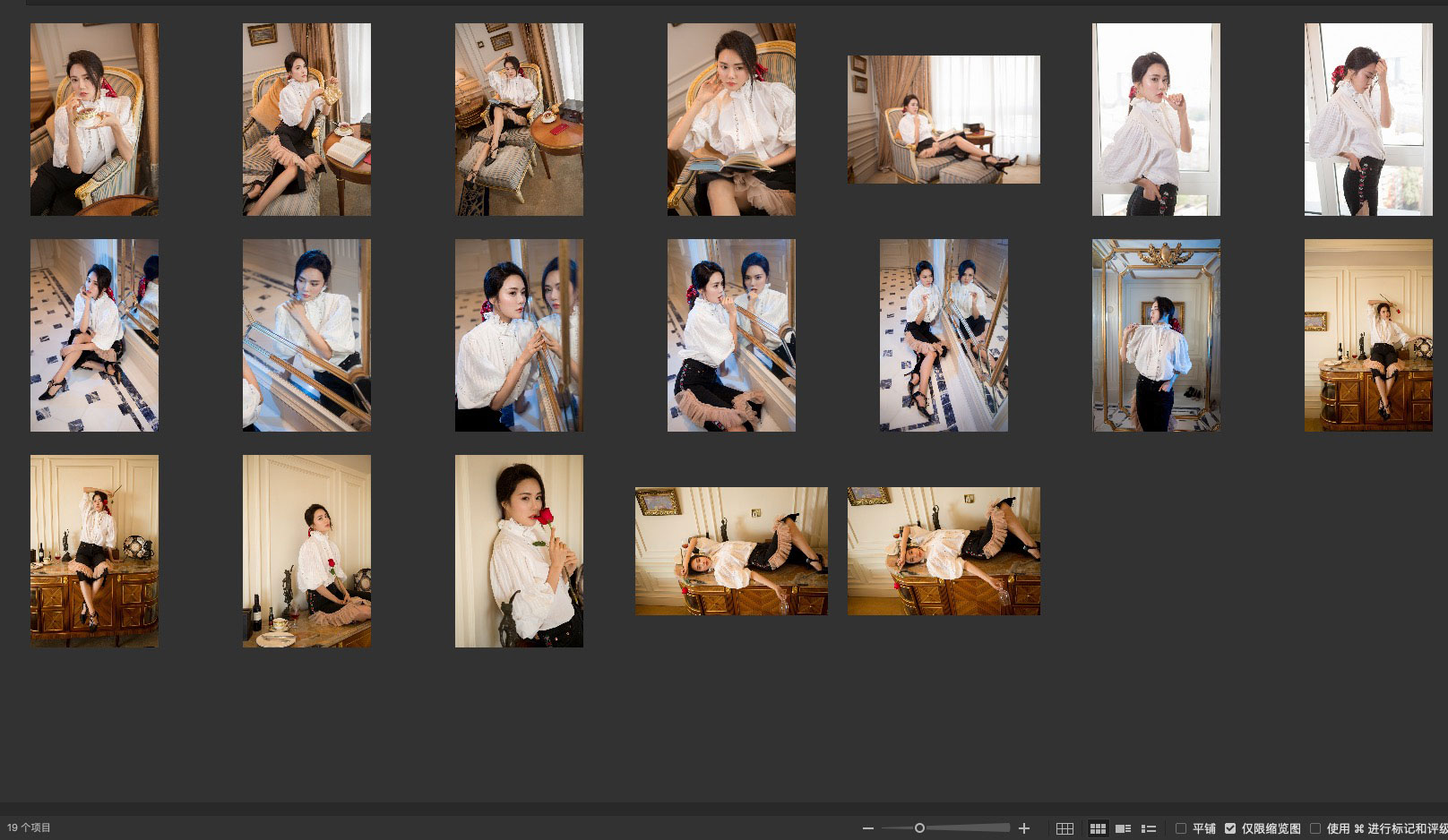Select the landscape photo of woman reclining by window

click(x=944, y=119)
